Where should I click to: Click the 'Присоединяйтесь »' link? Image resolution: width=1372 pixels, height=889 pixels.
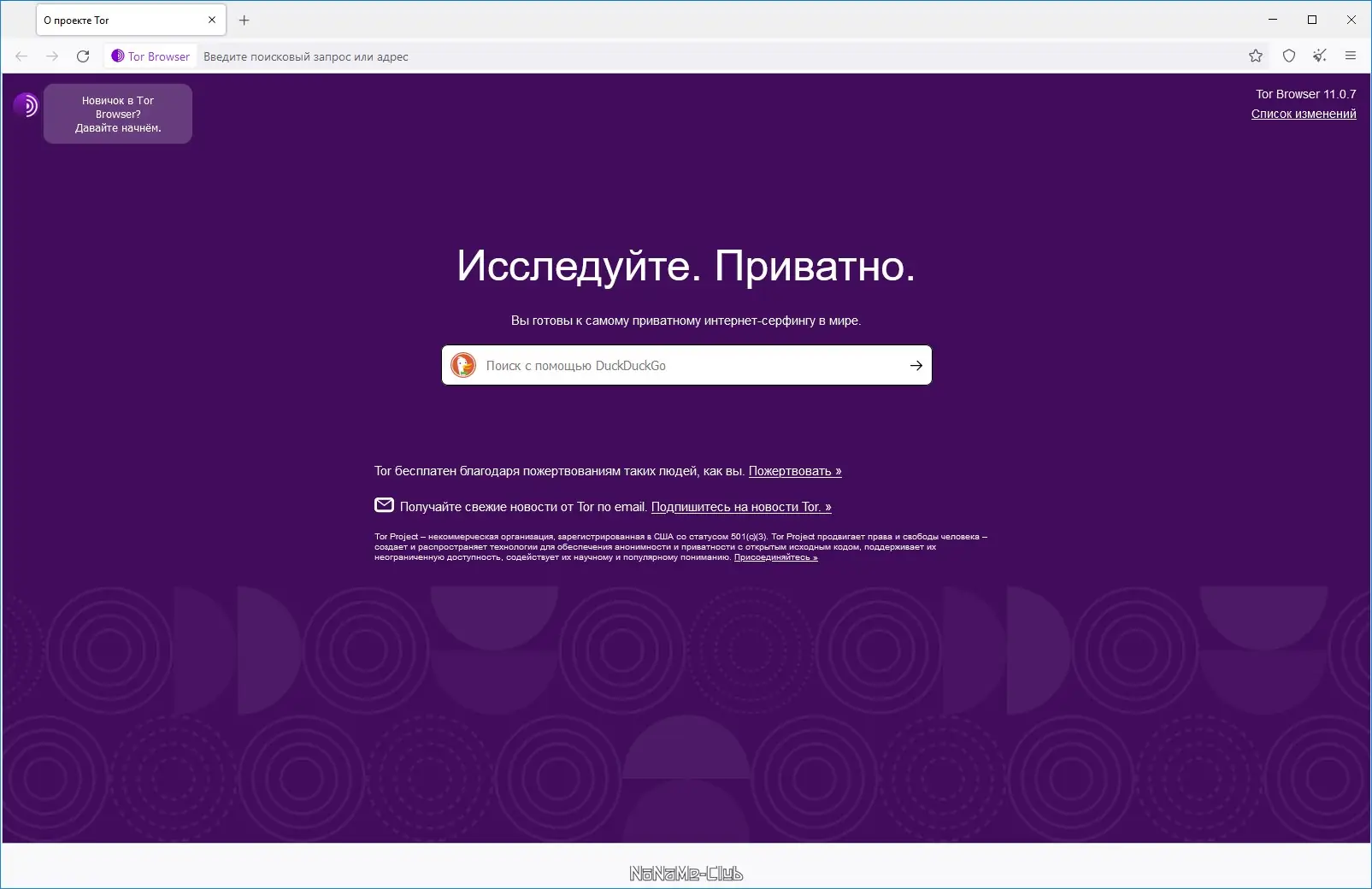tap(776, 557)
